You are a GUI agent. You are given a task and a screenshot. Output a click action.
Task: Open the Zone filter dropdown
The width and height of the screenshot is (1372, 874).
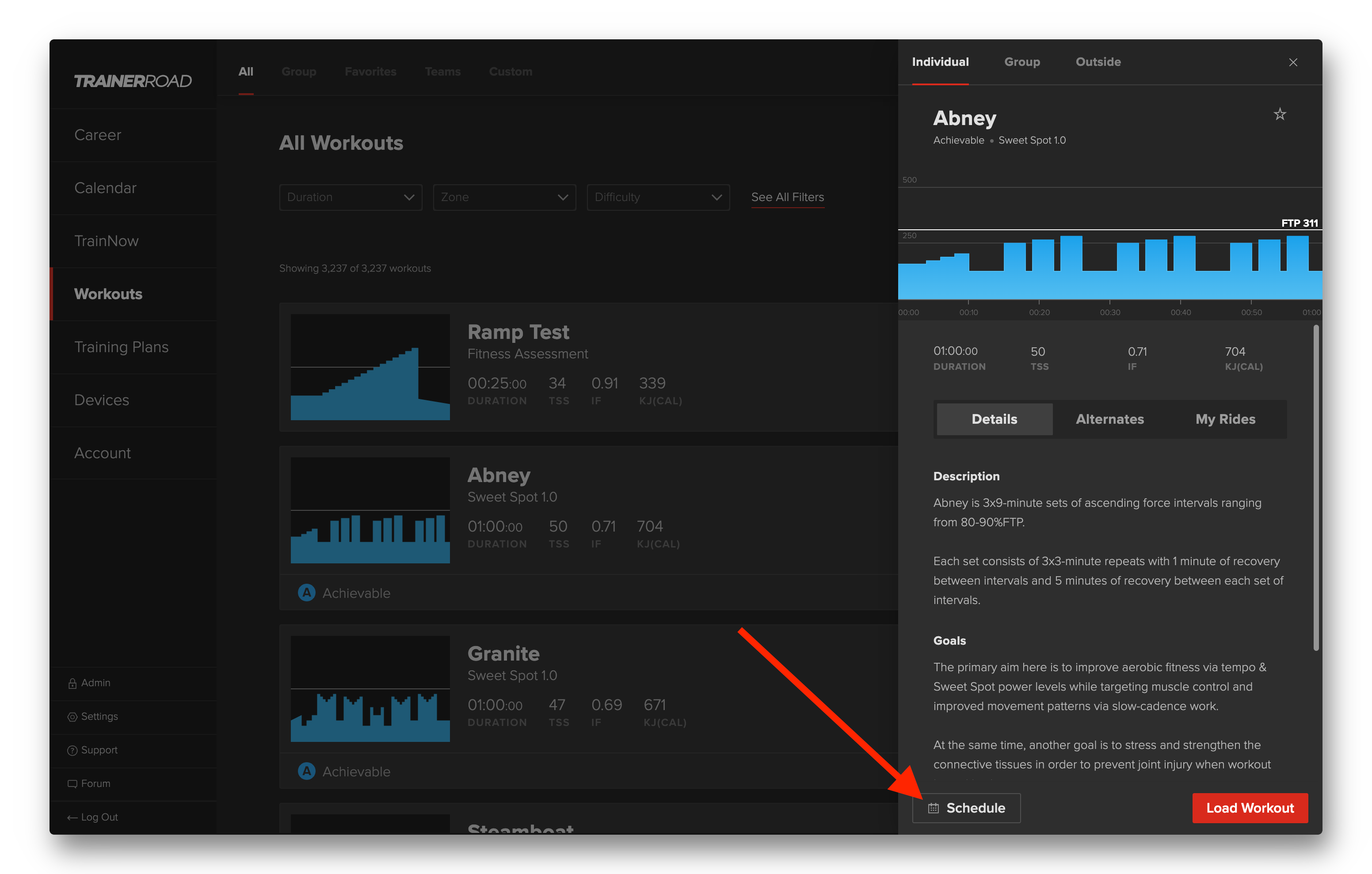pos(504,197)
